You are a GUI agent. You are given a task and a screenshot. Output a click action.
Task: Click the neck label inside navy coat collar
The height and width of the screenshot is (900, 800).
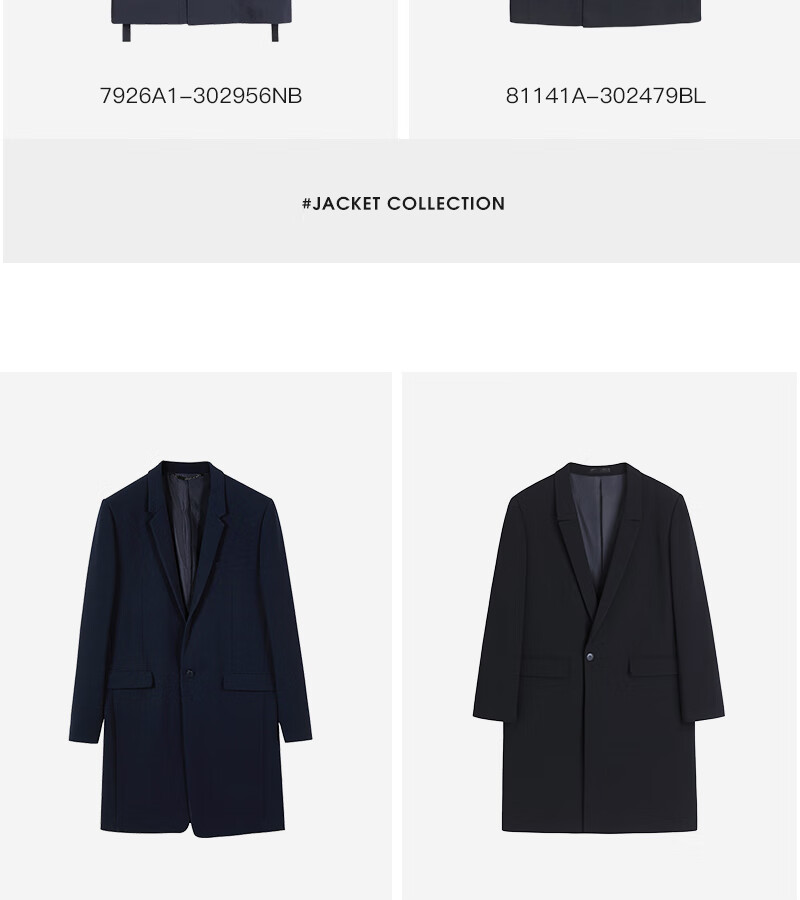click(187, 476)
